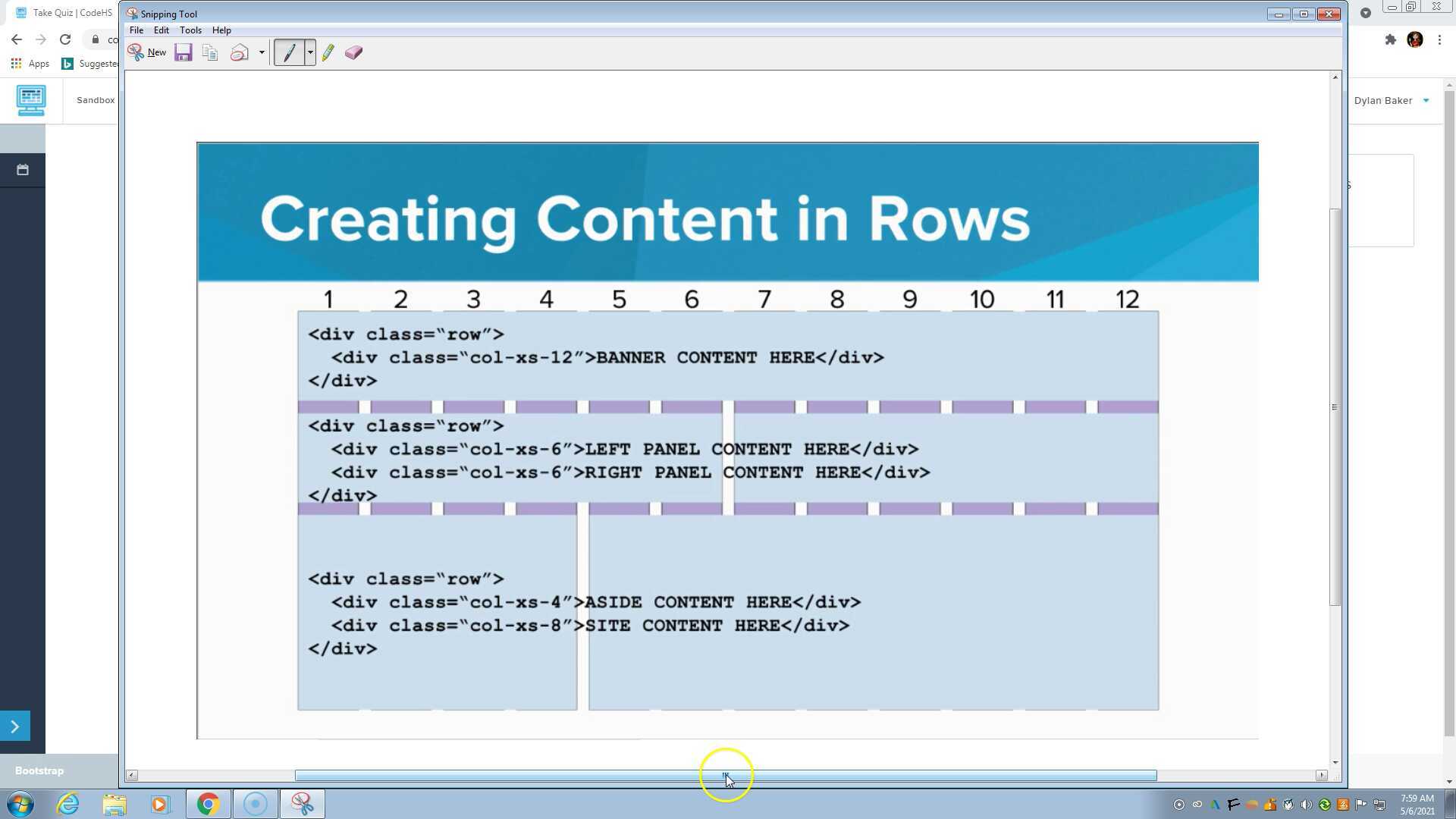Save the captured snip

[183, 52]
